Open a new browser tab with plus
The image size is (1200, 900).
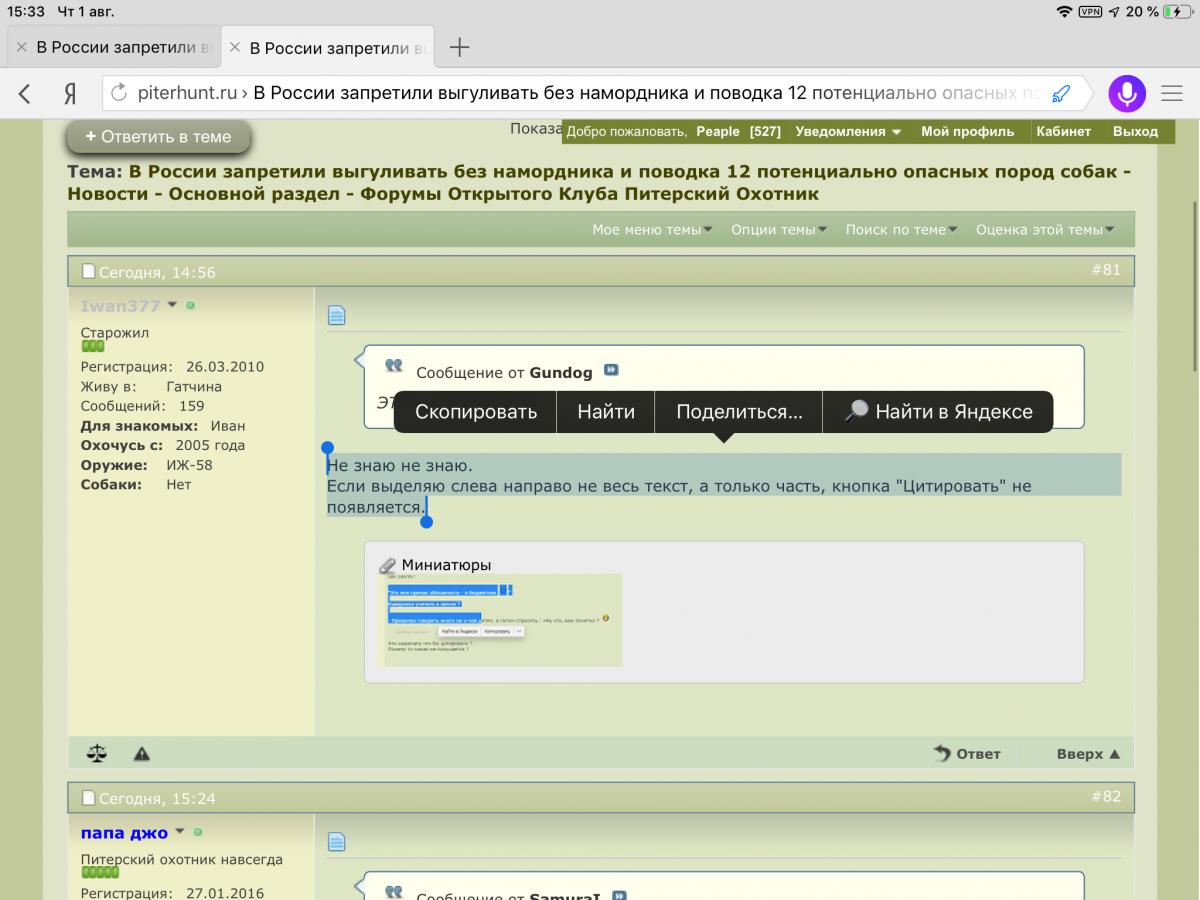459,47
